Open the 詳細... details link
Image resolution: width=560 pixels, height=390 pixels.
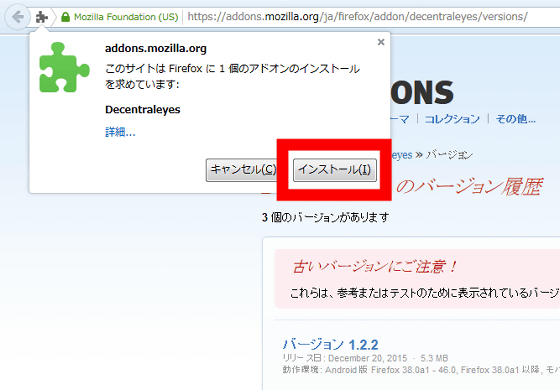click(x=120, y=132)
